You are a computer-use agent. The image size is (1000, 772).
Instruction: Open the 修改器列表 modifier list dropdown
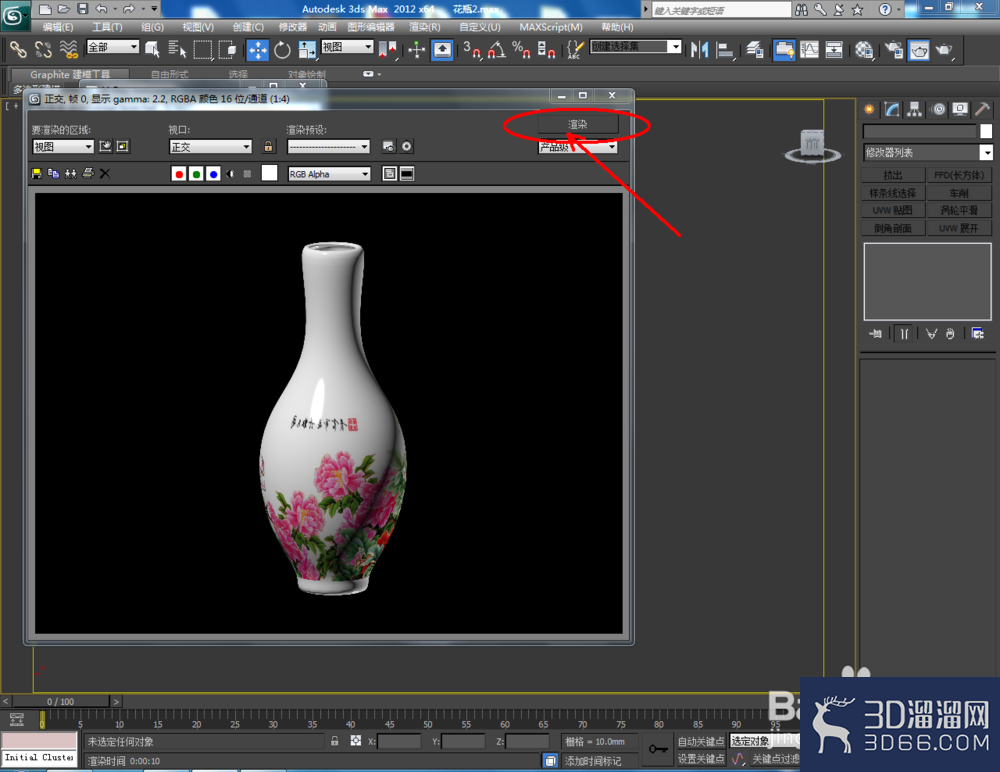928,152
